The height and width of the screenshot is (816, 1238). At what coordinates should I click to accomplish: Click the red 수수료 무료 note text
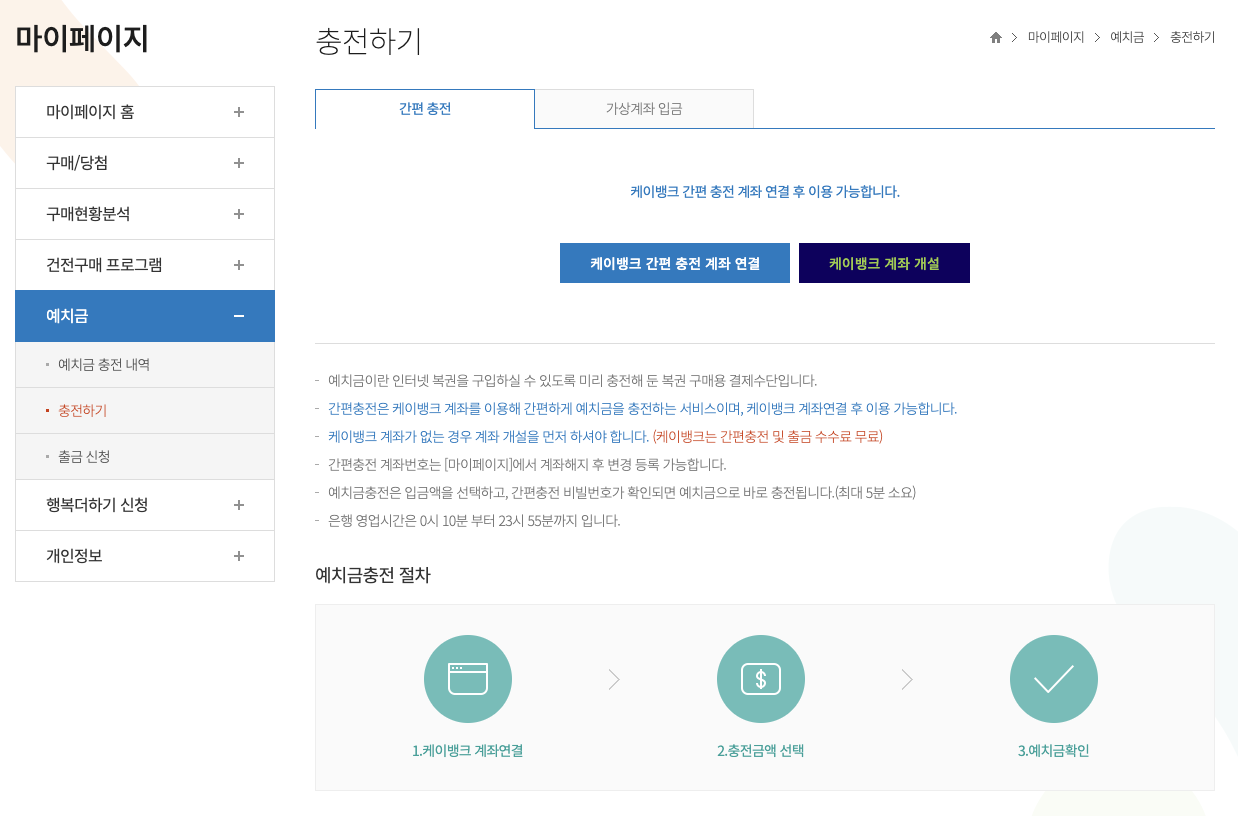pyautogui.click(x=768, y=437)
